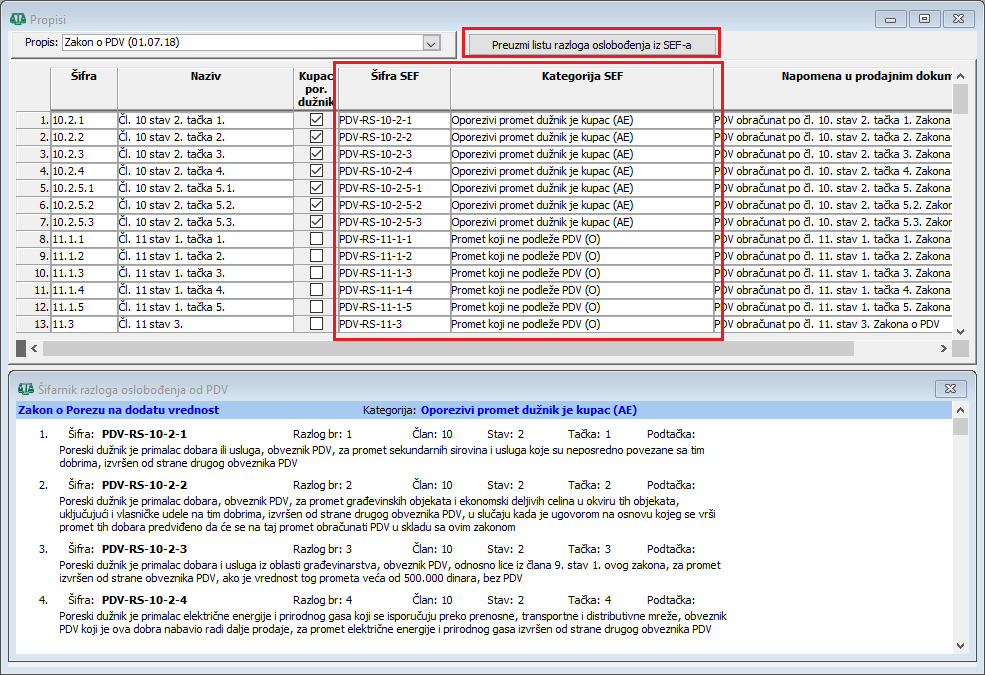Image resolution: width=985 pixels, height=675 pixels.
Task: Check the Kupac por. dužnik box for 11.3
Action: coord(317,324)
